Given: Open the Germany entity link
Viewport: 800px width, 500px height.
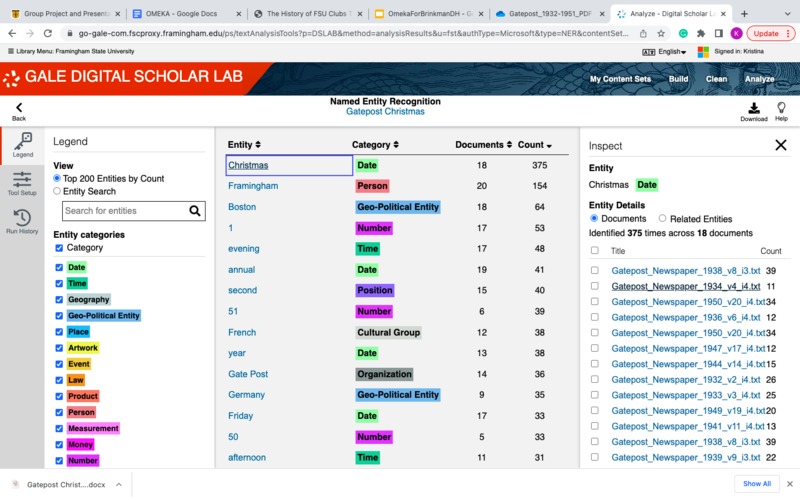Looking at the screenshot, I should click(x=246, y=395).
